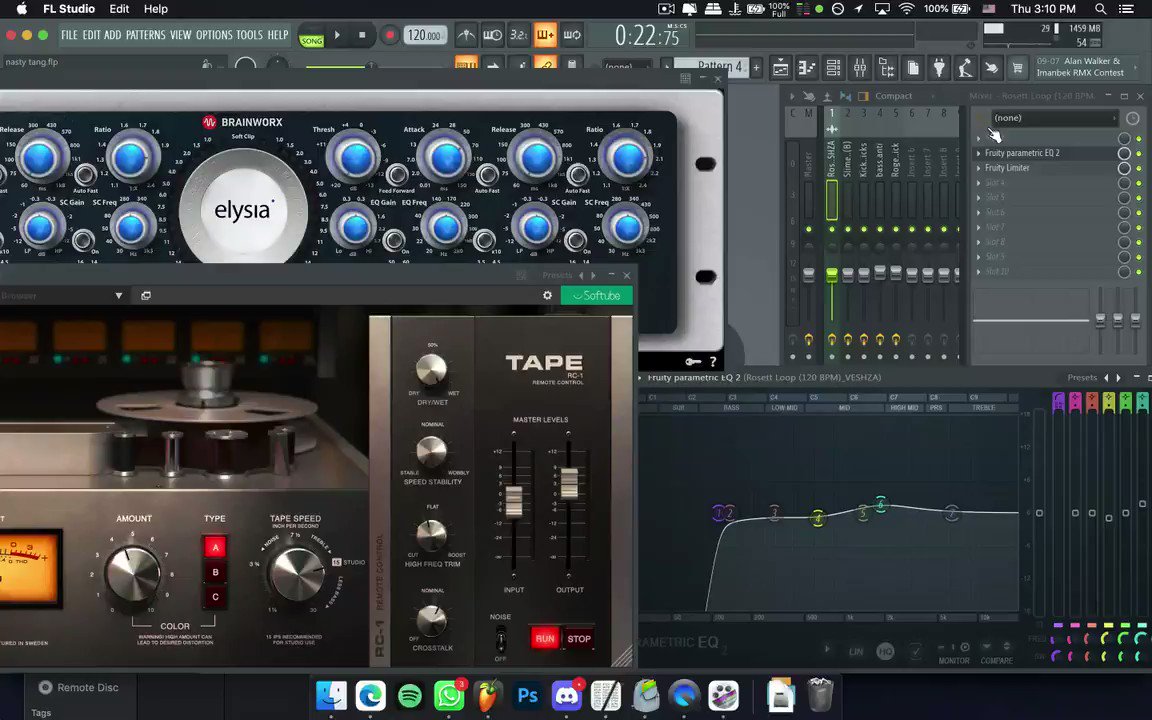Click the tempo tapper pedal icon
Screen dimensions: 1152x720
pyautogui.click(x=965, y=68)
